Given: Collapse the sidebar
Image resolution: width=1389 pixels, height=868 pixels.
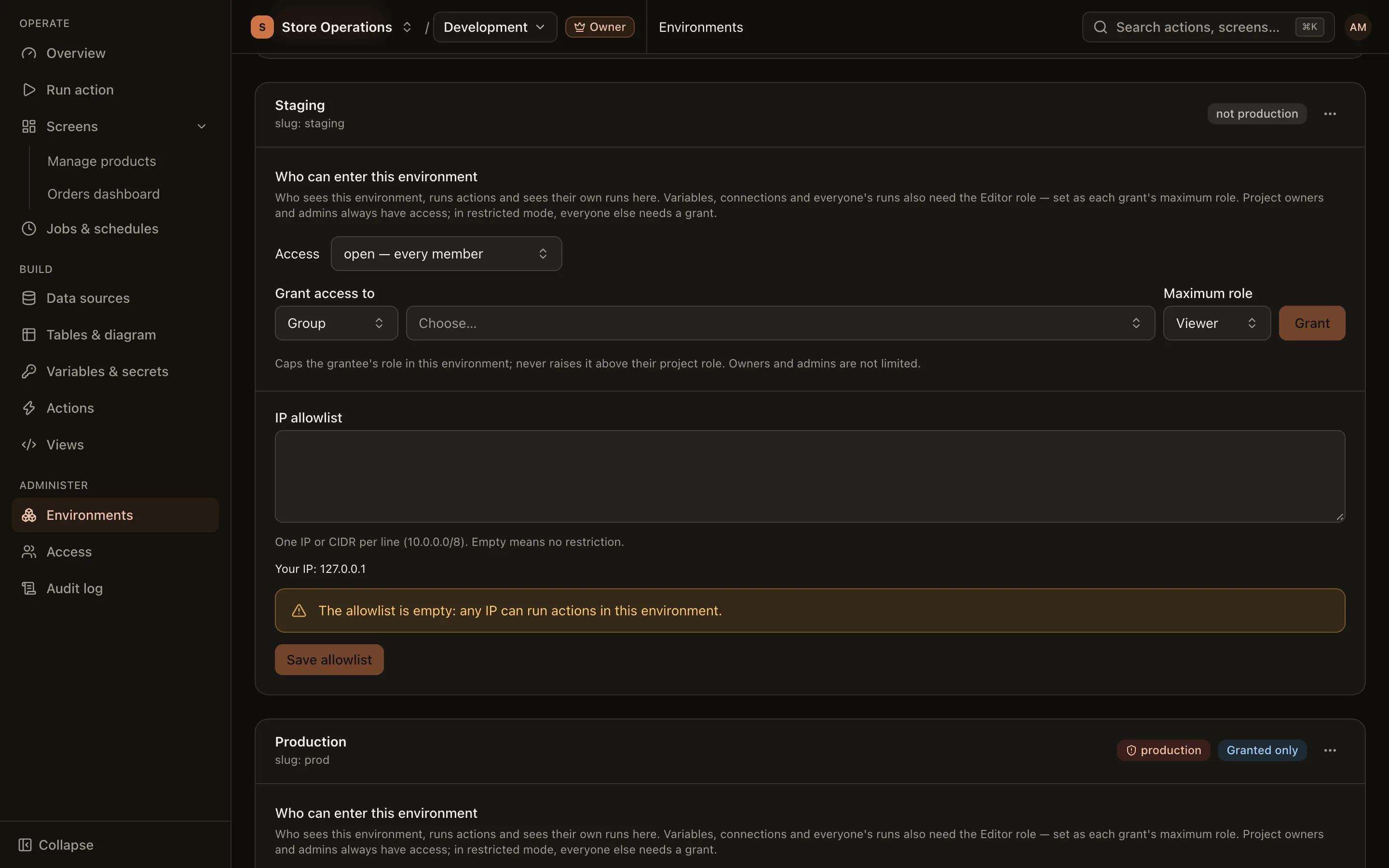Looking at the screenshot, I should click(x=56, y=845).
